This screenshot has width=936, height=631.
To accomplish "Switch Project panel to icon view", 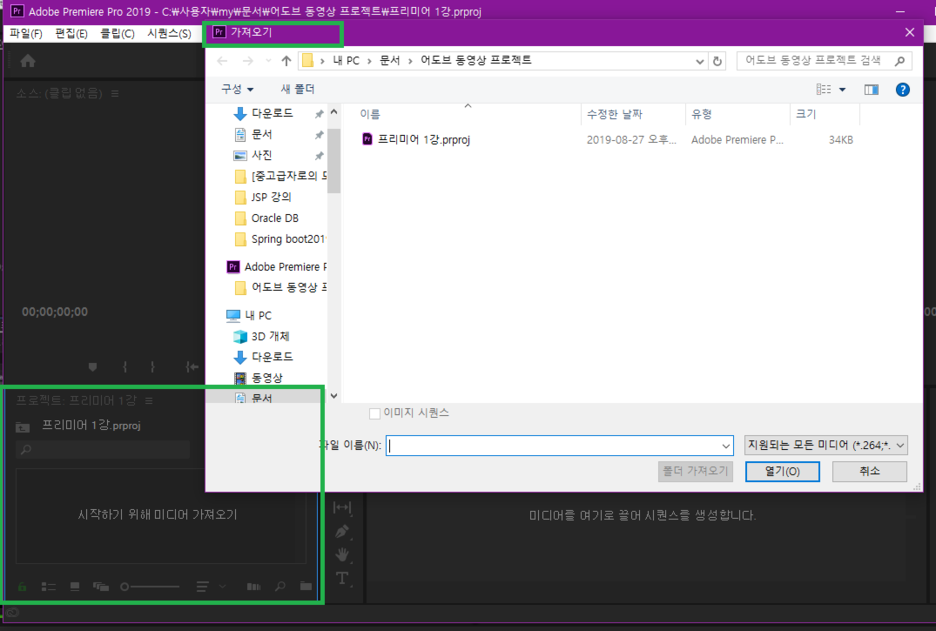I will point(75,587).
